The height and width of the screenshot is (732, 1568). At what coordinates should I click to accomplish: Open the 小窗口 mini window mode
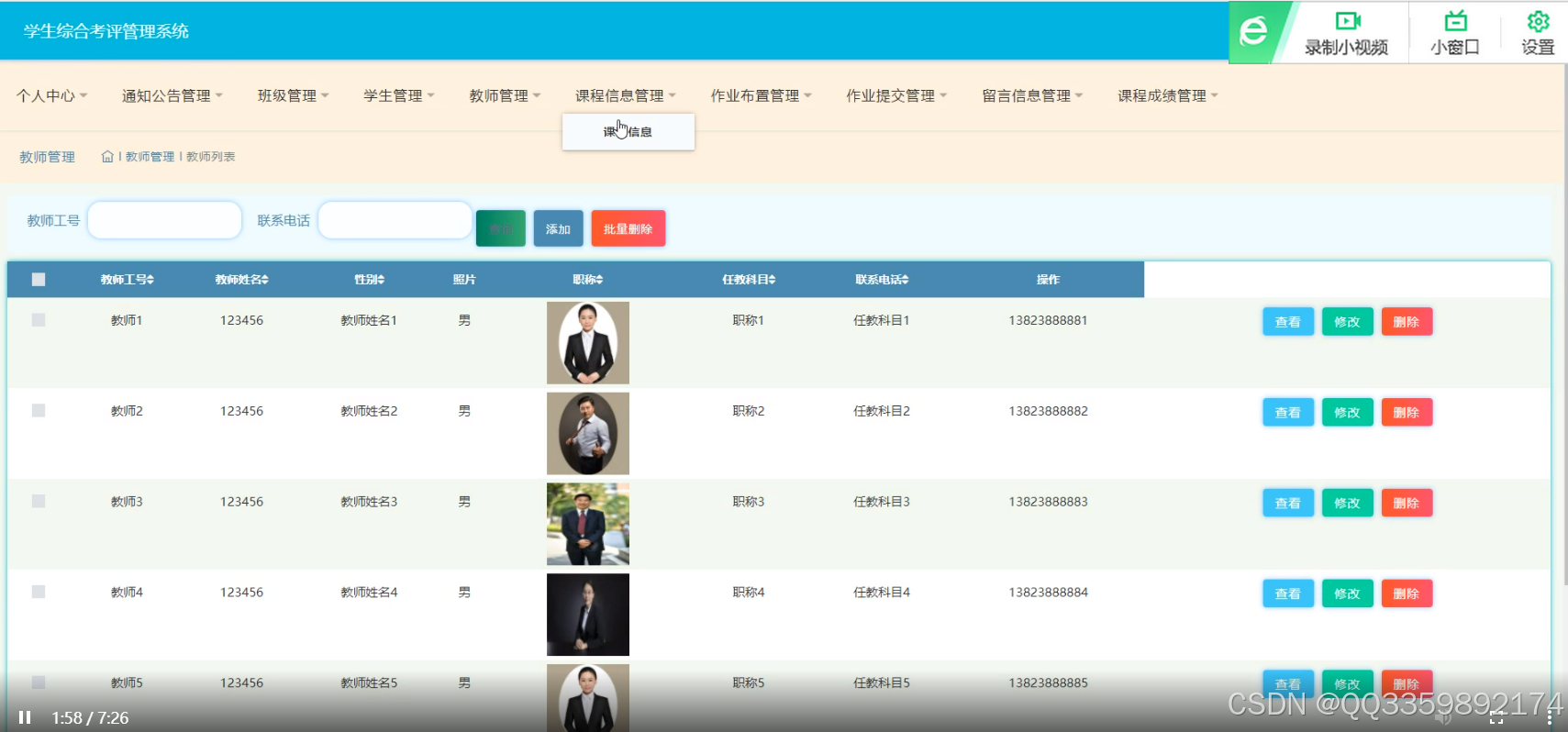[1455, 33]
